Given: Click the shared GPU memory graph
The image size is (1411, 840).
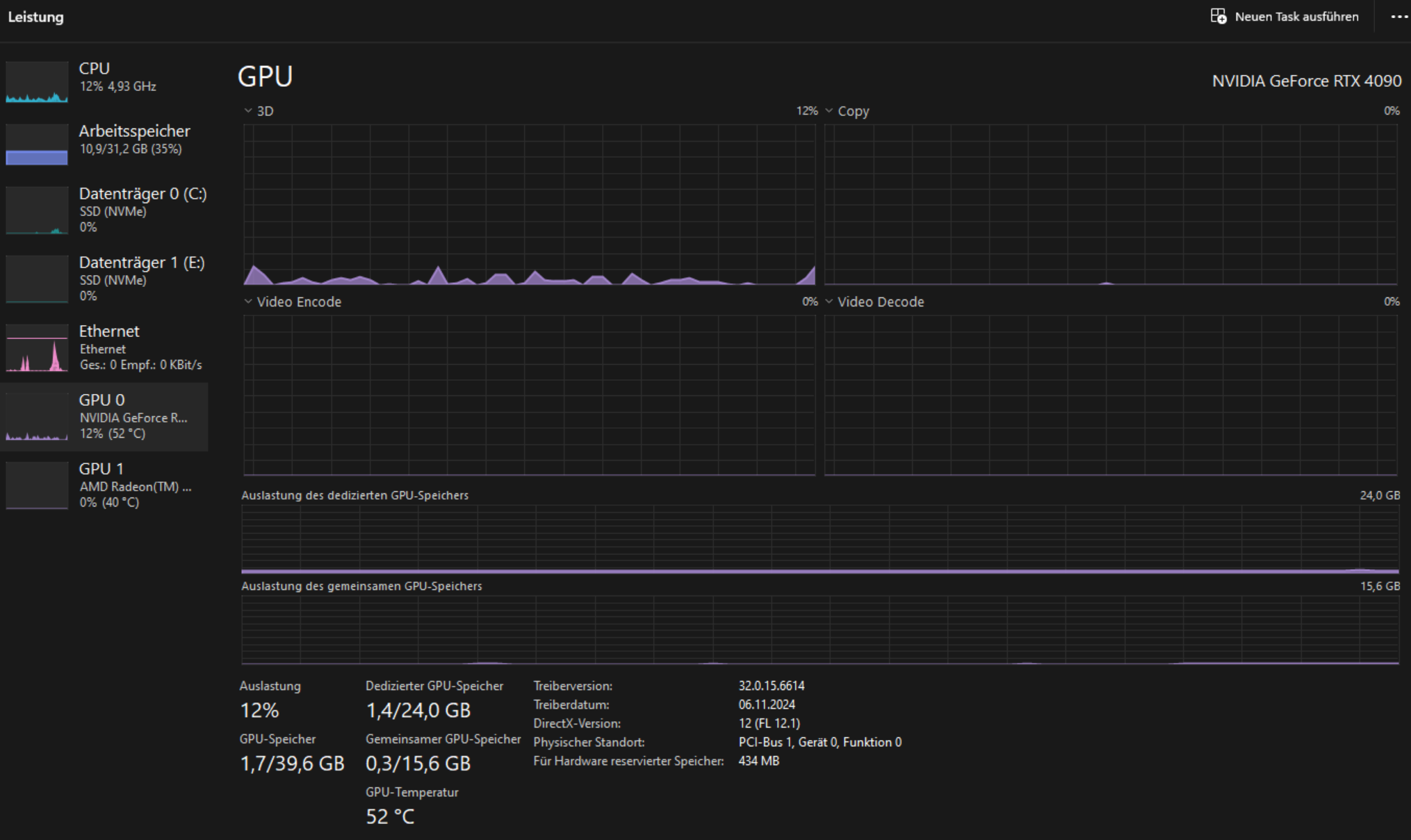Looking at the screenshot, I should tap(820, 630).
